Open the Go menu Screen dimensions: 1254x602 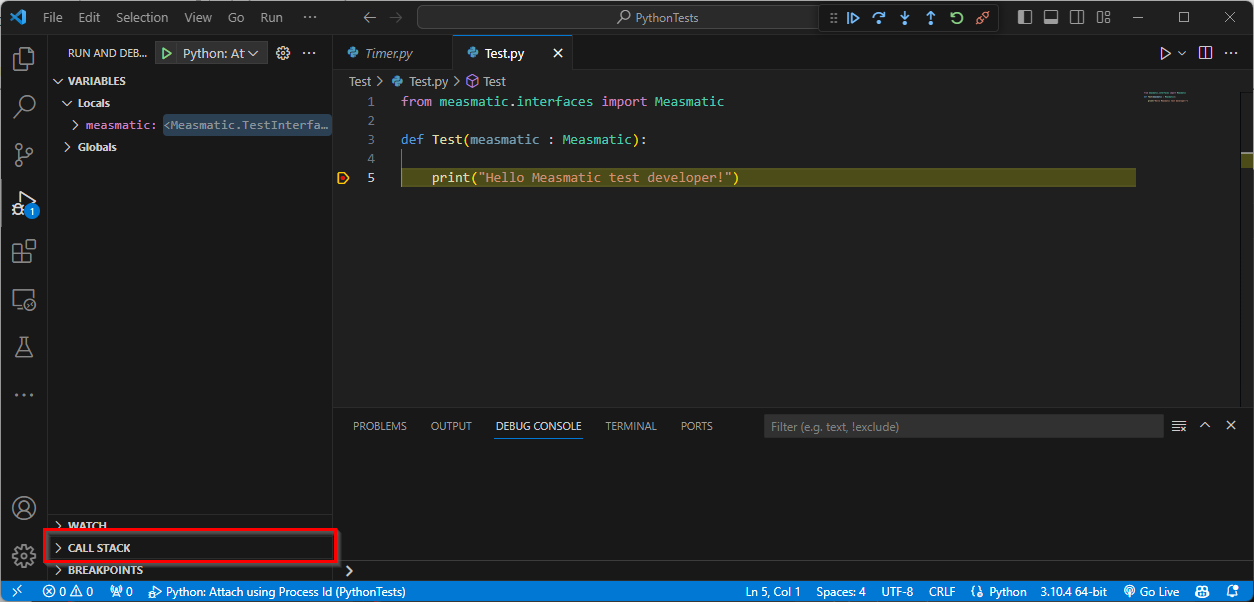click(236, 17)
